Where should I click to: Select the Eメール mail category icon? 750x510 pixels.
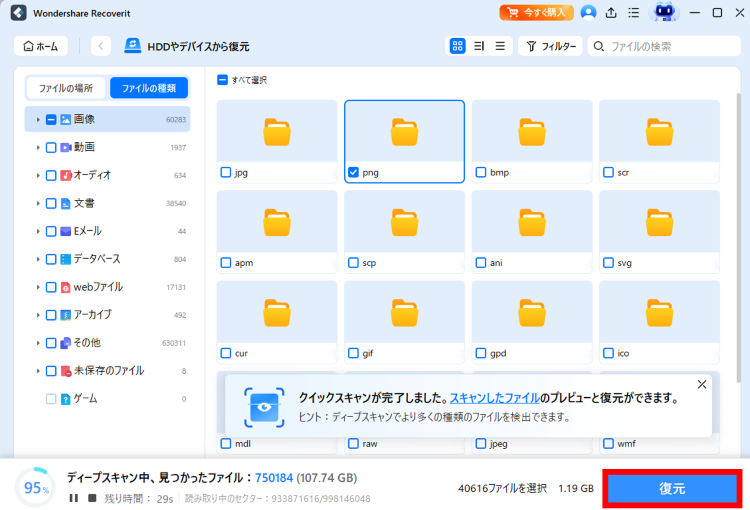66,232
